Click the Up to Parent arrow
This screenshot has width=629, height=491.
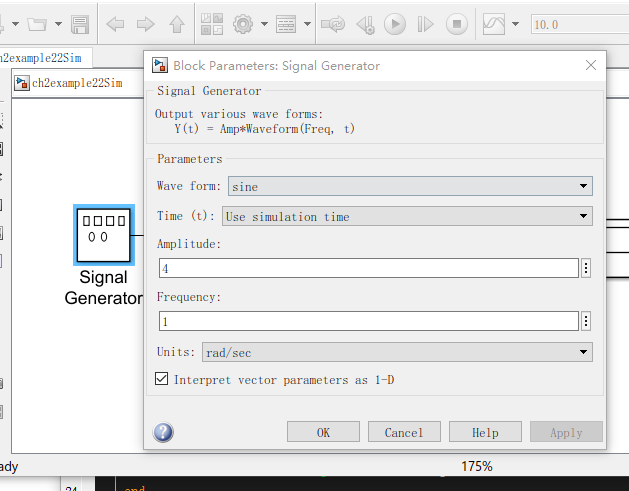pyautogui.click(x=177, y=24)
